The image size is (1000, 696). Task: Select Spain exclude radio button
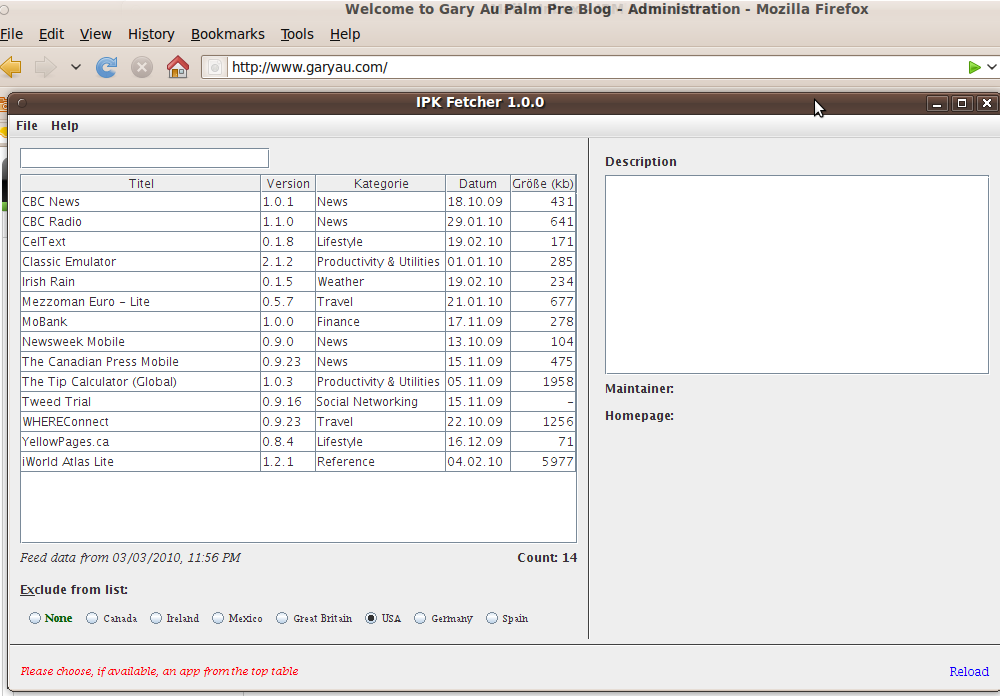coord(492,618)
